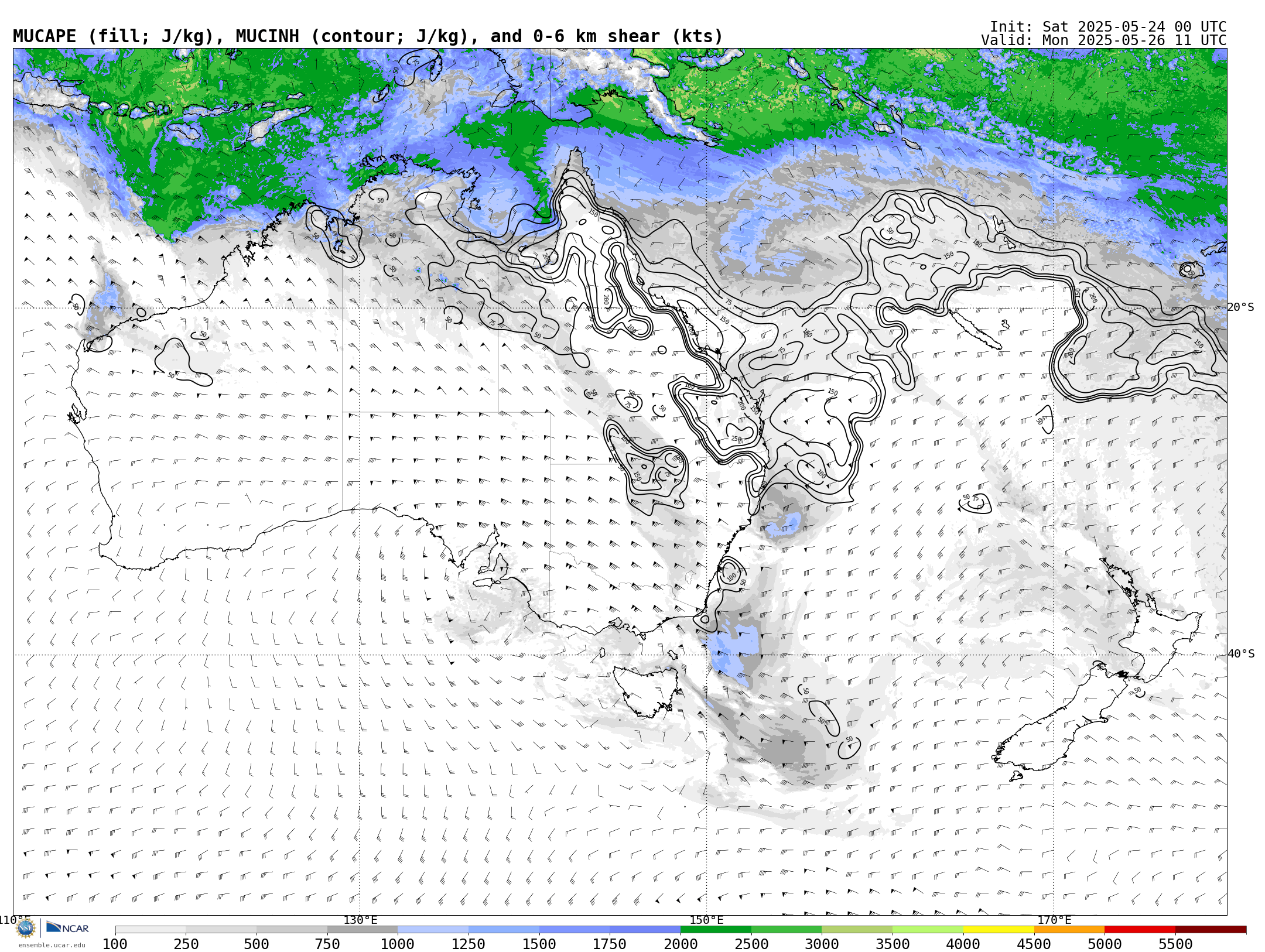Pick the 1500-1750 blue colorbar swatch
The image size is (1265, 952).
[x=575, y=930]
